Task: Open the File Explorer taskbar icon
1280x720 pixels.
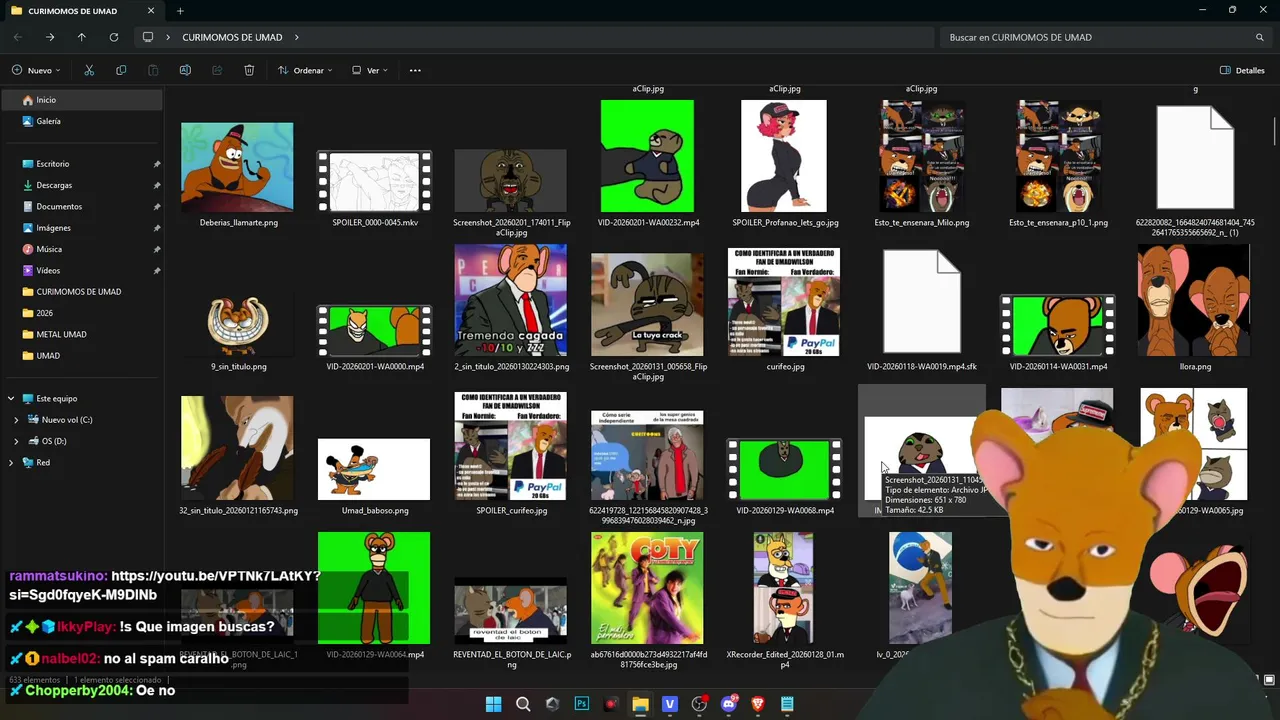Action: (640, 704)
